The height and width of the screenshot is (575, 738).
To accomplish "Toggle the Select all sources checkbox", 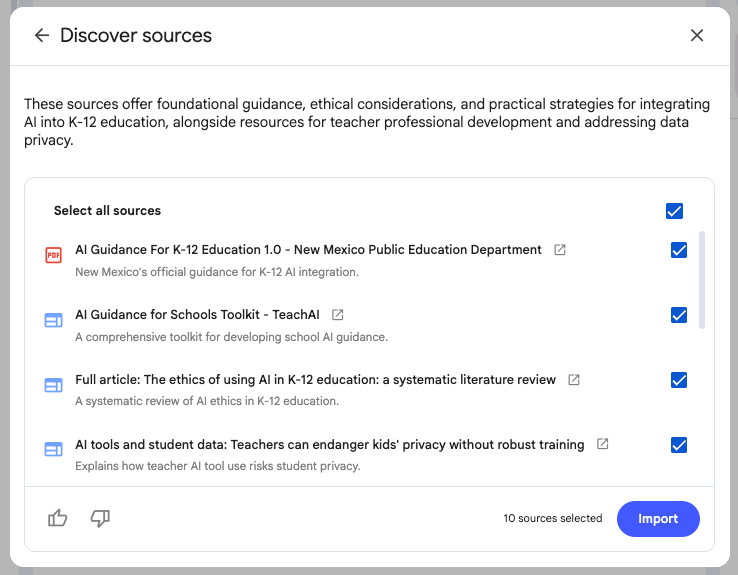I will [674, 211].
